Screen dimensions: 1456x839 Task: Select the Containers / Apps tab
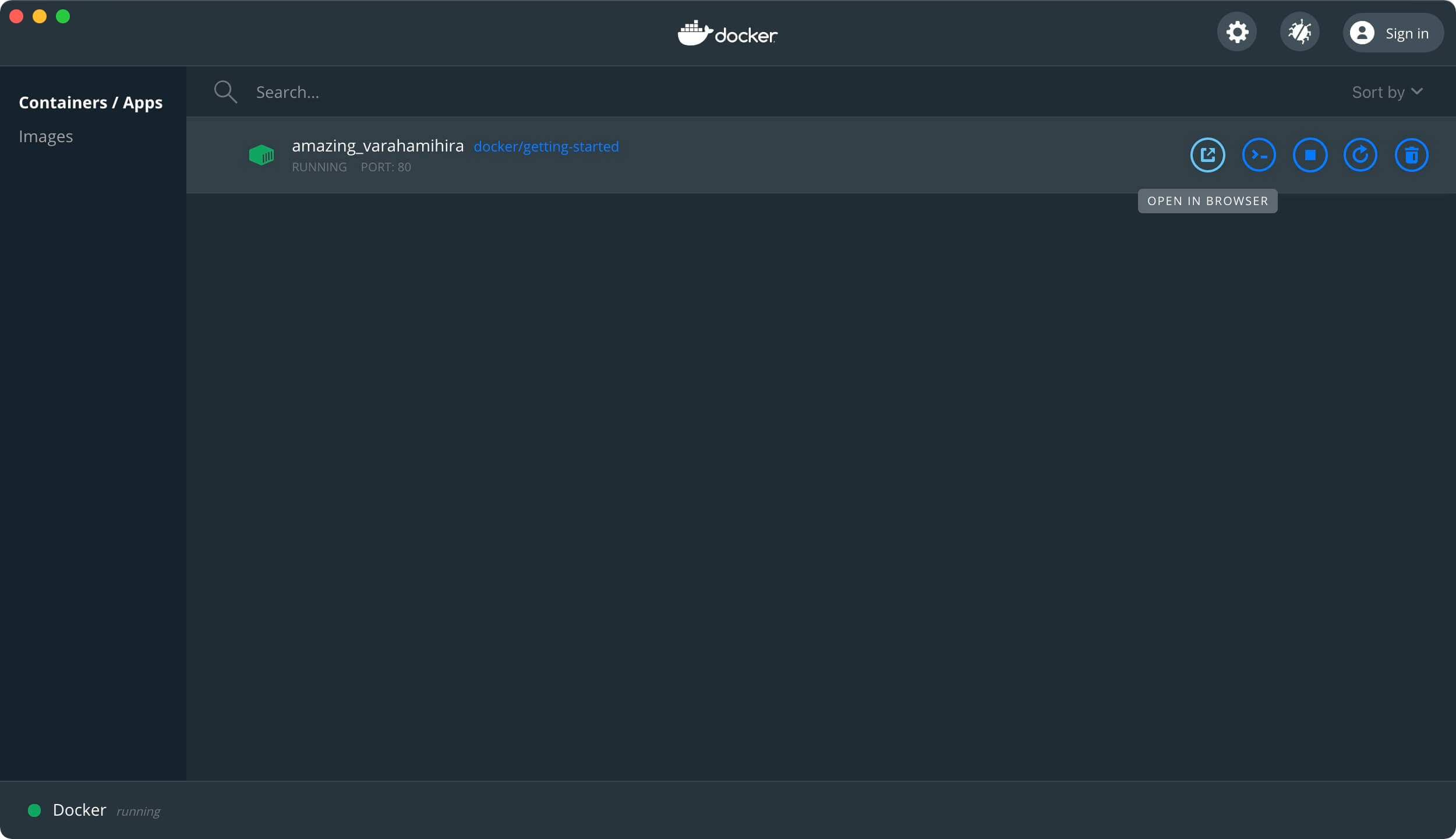90,102
